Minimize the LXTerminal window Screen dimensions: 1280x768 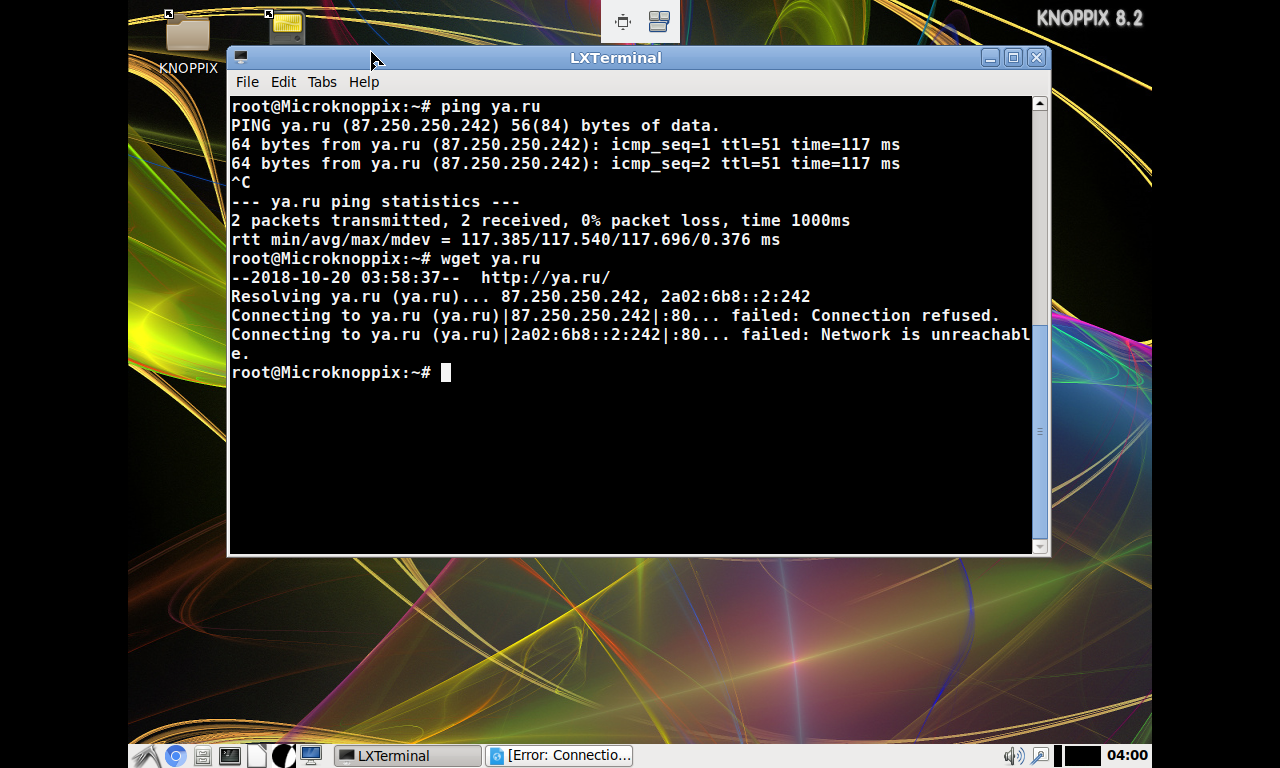click(990, 58)
